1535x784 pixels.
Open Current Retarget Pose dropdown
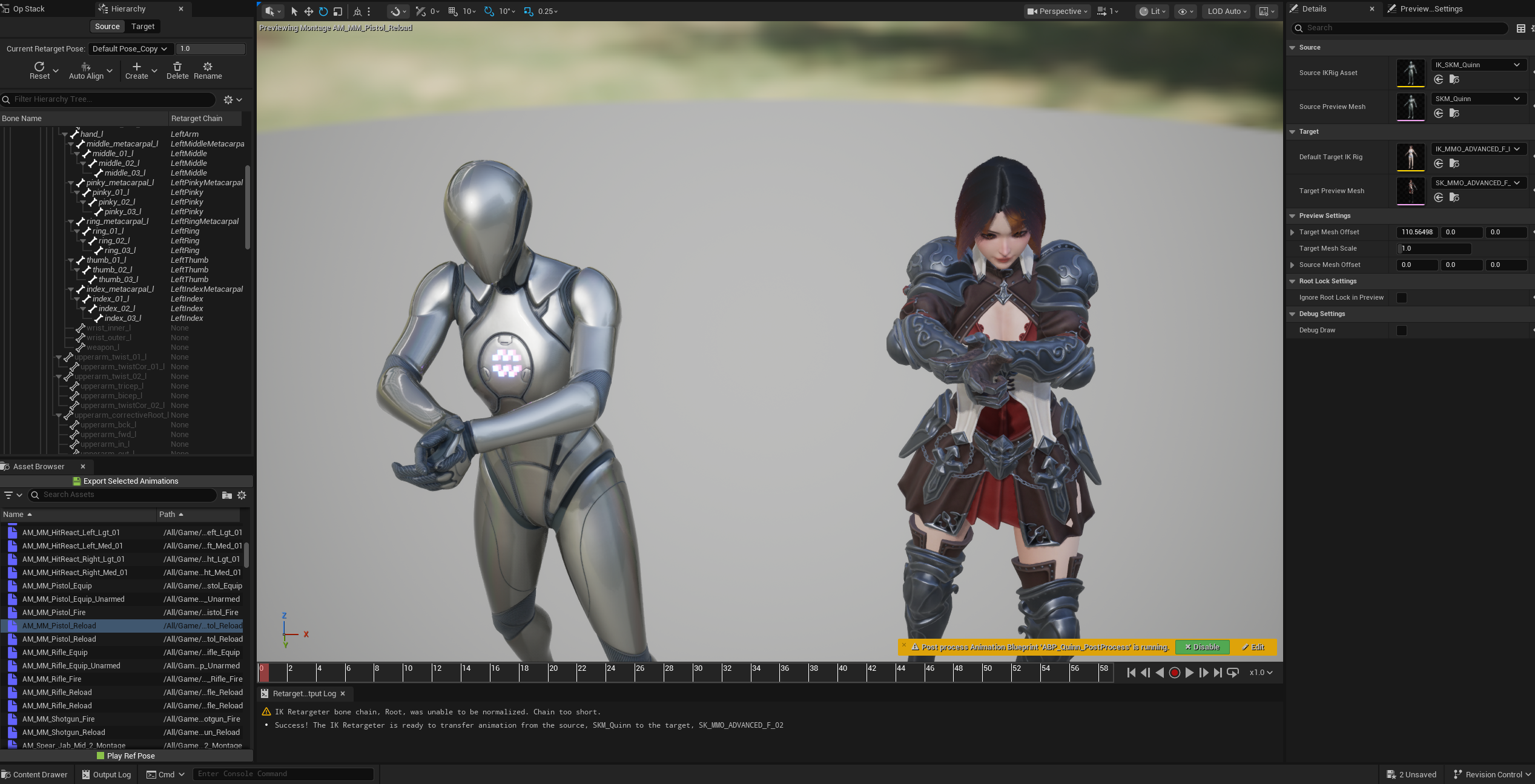point(130,49)
